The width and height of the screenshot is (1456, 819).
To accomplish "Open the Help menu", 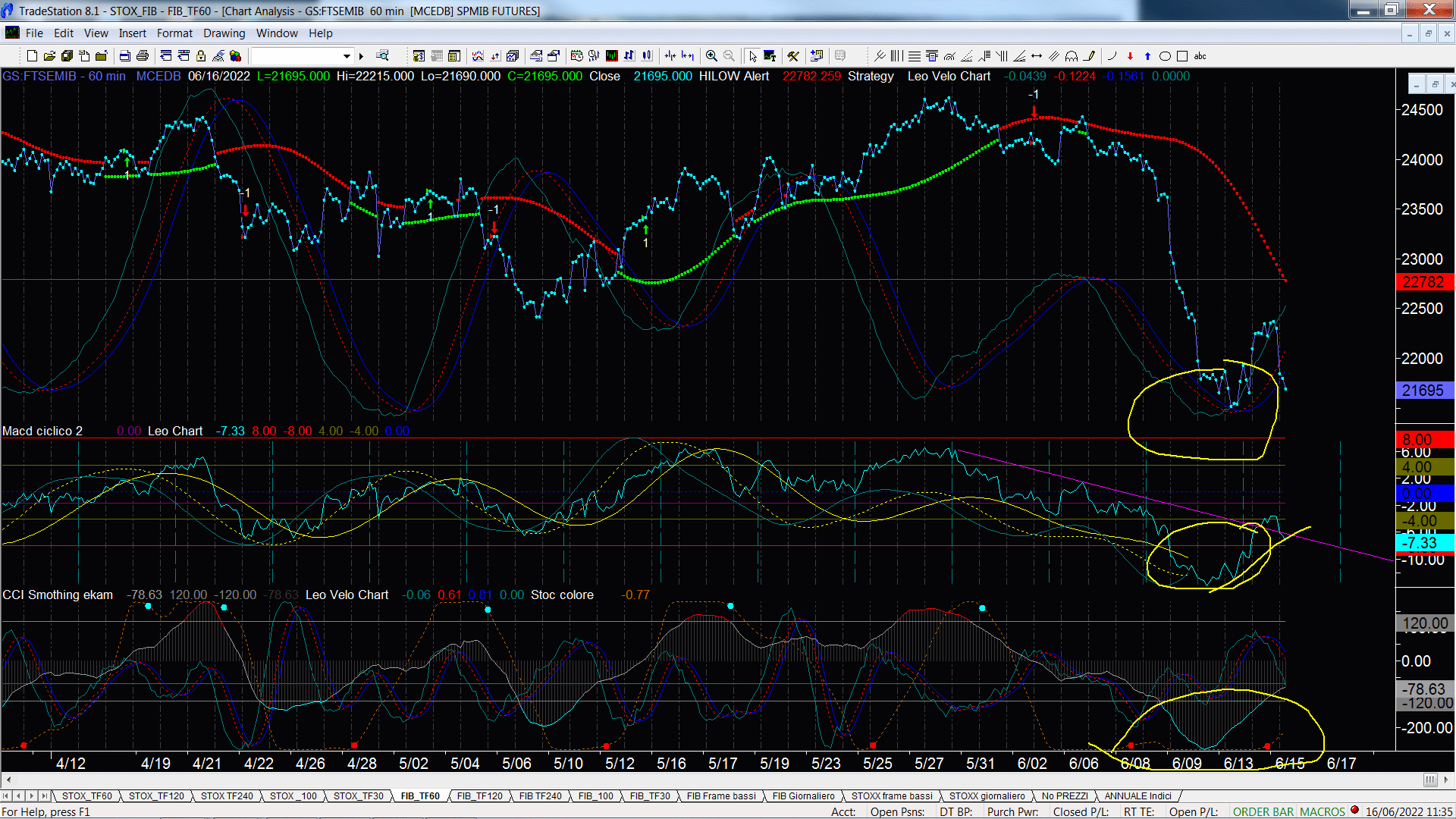I will click(x=320, y=33).
